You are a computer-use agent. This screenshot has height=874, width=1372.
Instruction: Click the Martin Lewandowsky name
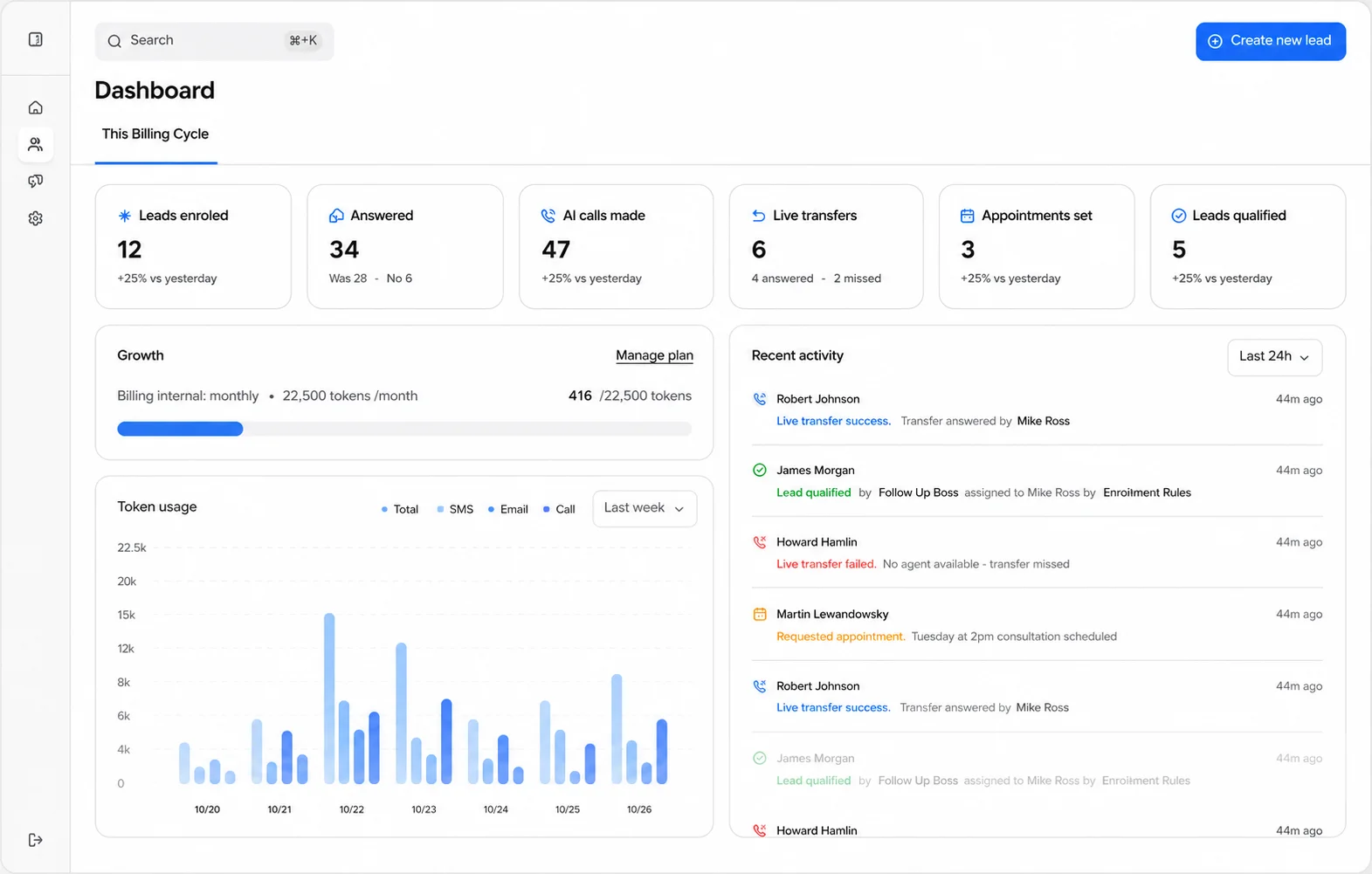(x=832, y=614)
